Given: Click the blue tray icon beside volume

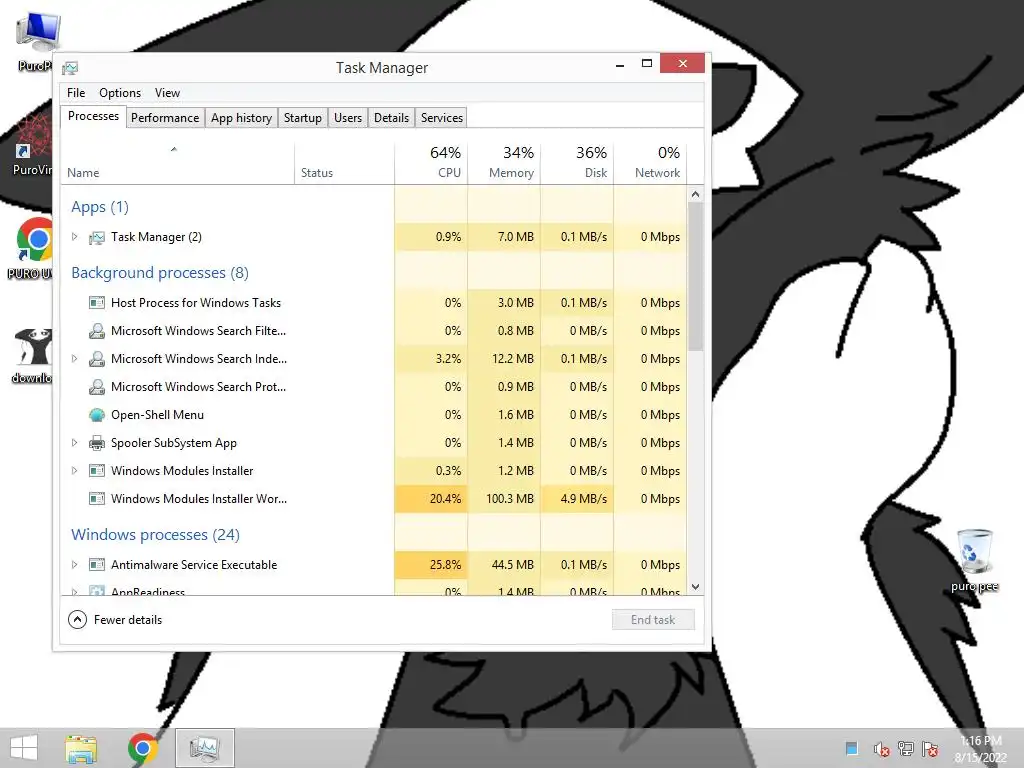Looking at the screenshot, I should coord(852,748).
